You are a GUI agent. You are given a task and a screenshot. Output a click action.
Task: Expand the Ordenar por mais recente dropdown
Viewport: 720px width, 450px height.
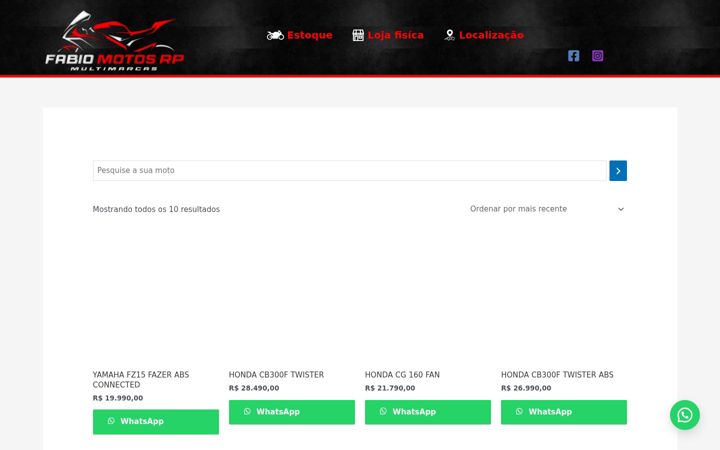547,209
